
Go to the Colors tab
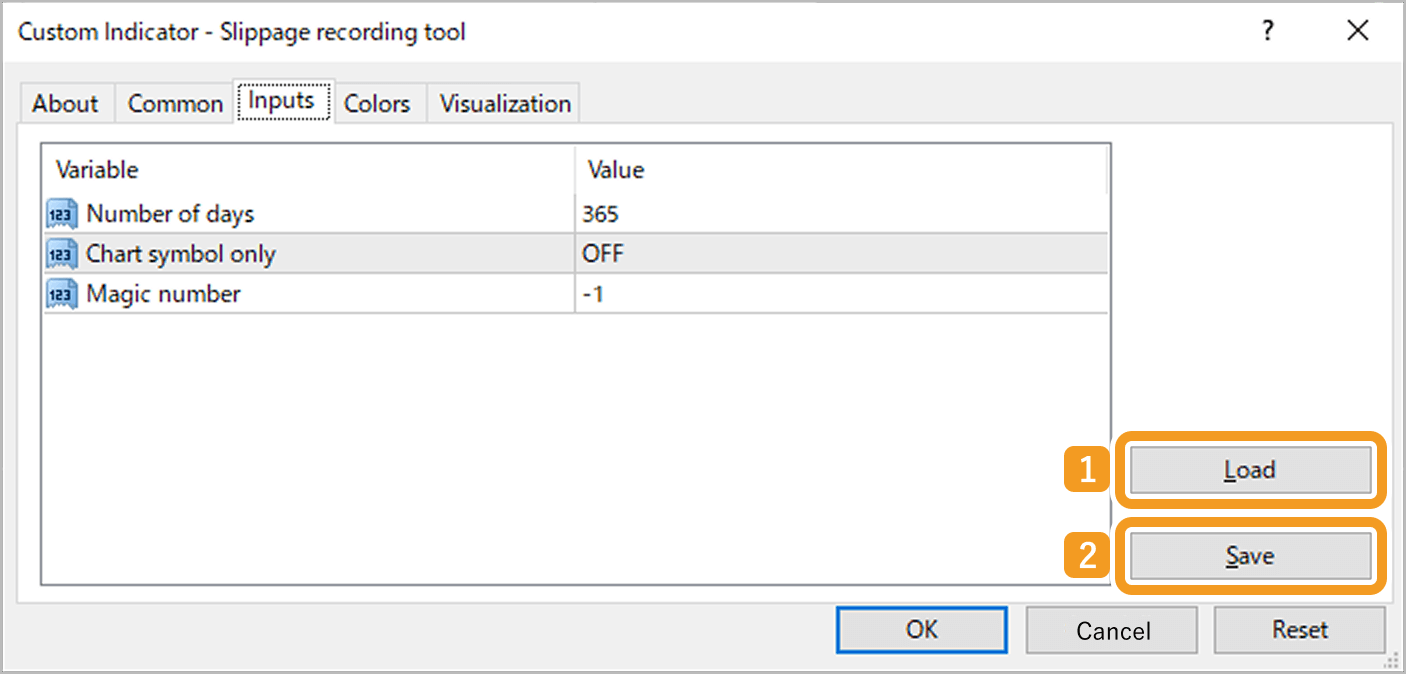click(x=377, y=104)
